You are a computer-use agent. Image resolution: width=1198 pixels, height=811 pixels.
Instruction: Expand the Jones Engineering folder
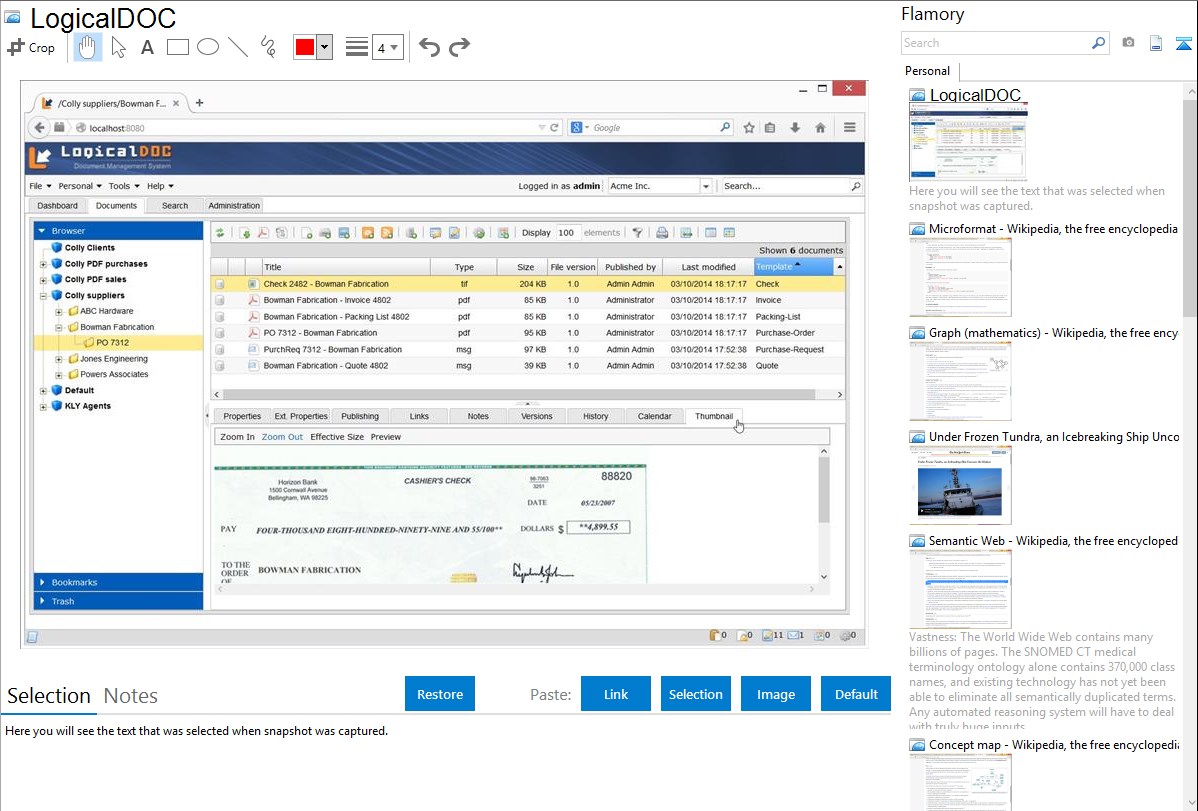click(x=59, y=359)
